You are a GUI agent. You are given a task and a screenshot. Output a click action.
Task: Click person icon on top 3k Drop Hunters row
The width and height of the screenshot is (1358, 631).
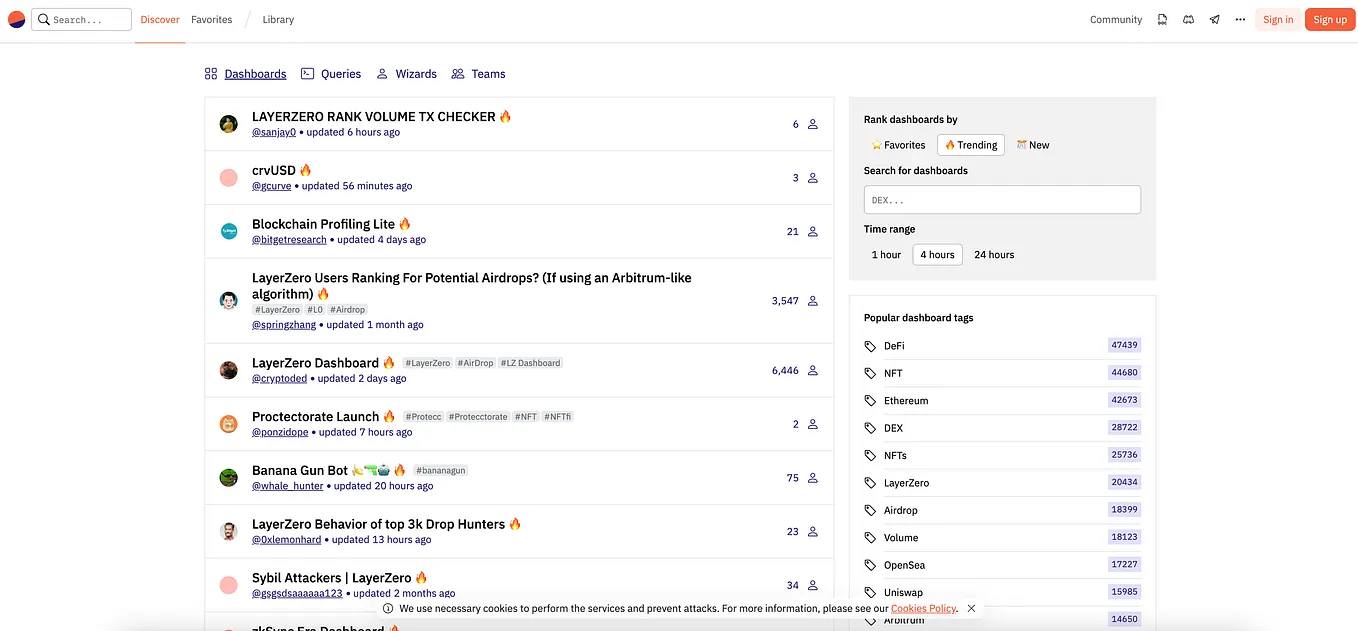click(x=813, y=532)
